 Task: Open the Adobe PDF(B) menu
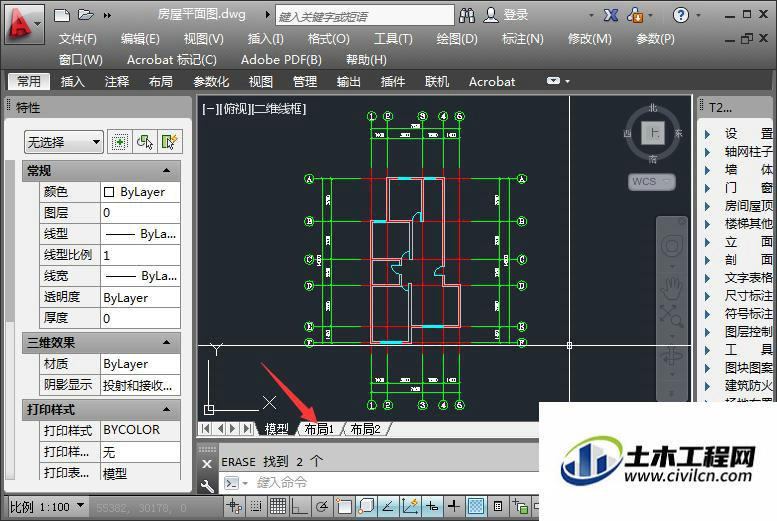(x=281, y=60)
